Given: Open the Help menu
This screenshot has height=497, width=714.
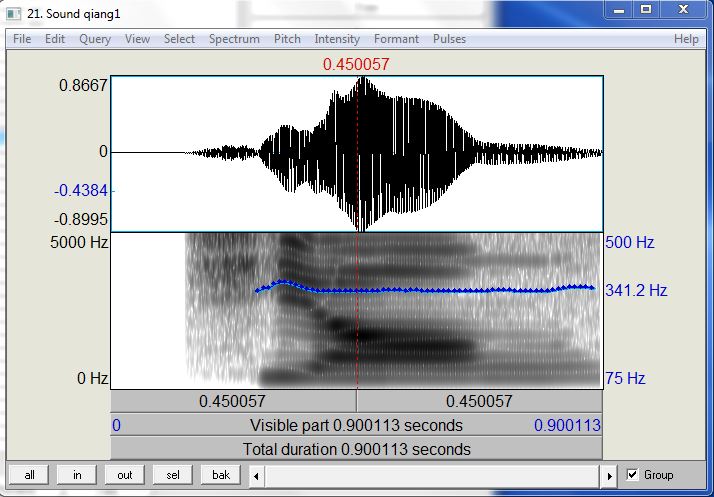Looking at the screenshot, I should tap(686, 39).
